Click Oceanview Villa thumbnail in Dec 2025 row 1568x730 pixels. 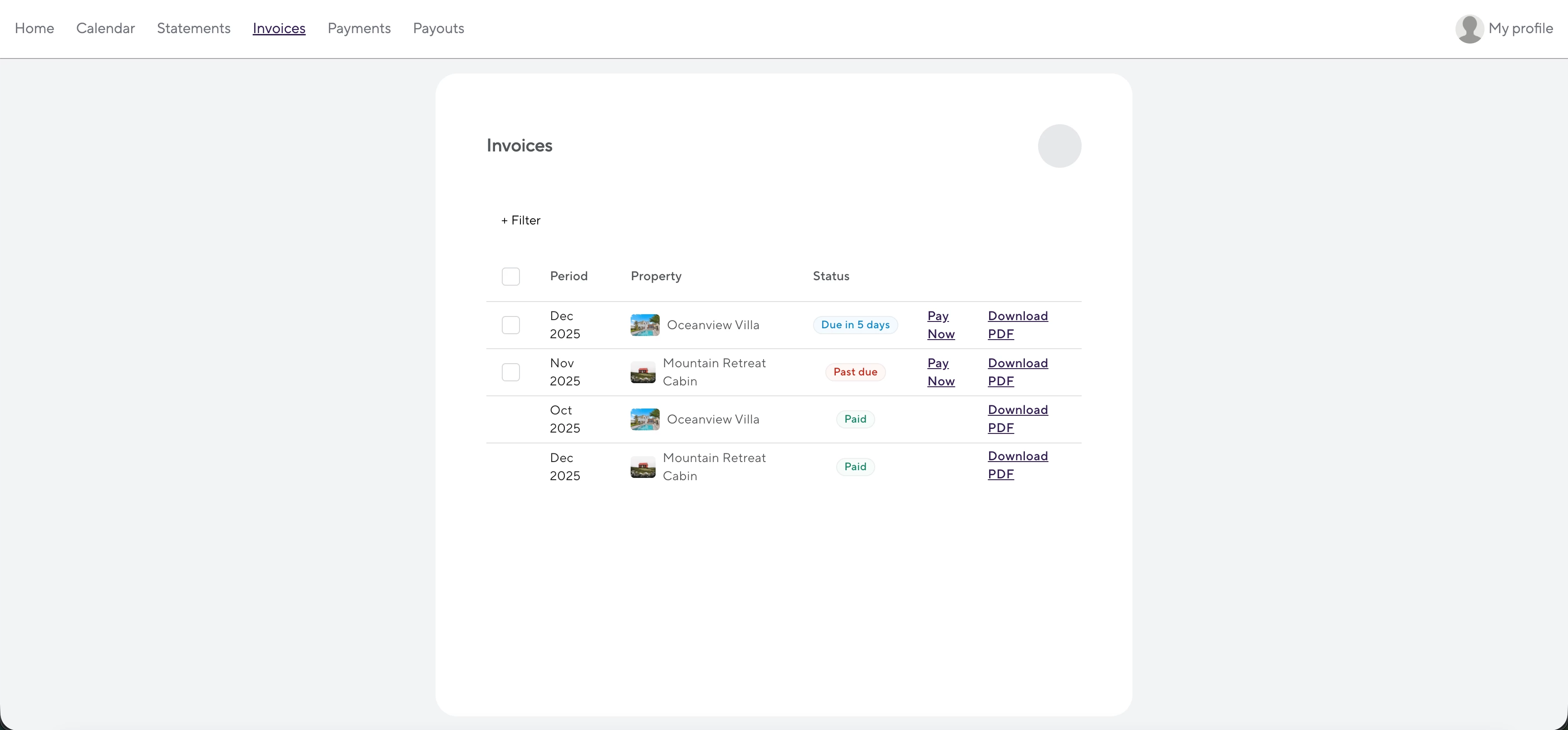[645, 325]
